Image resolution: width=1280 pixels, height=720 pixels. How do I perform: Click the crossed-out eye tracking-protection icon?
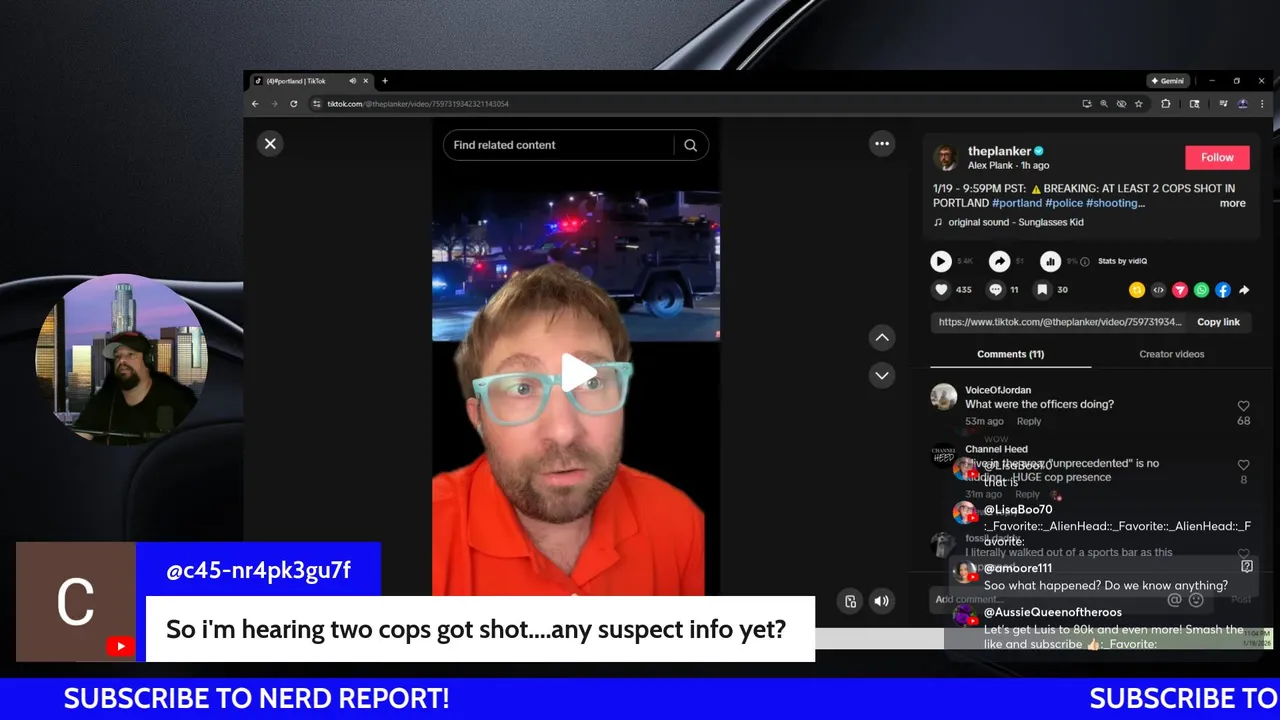click(1121, 104)
